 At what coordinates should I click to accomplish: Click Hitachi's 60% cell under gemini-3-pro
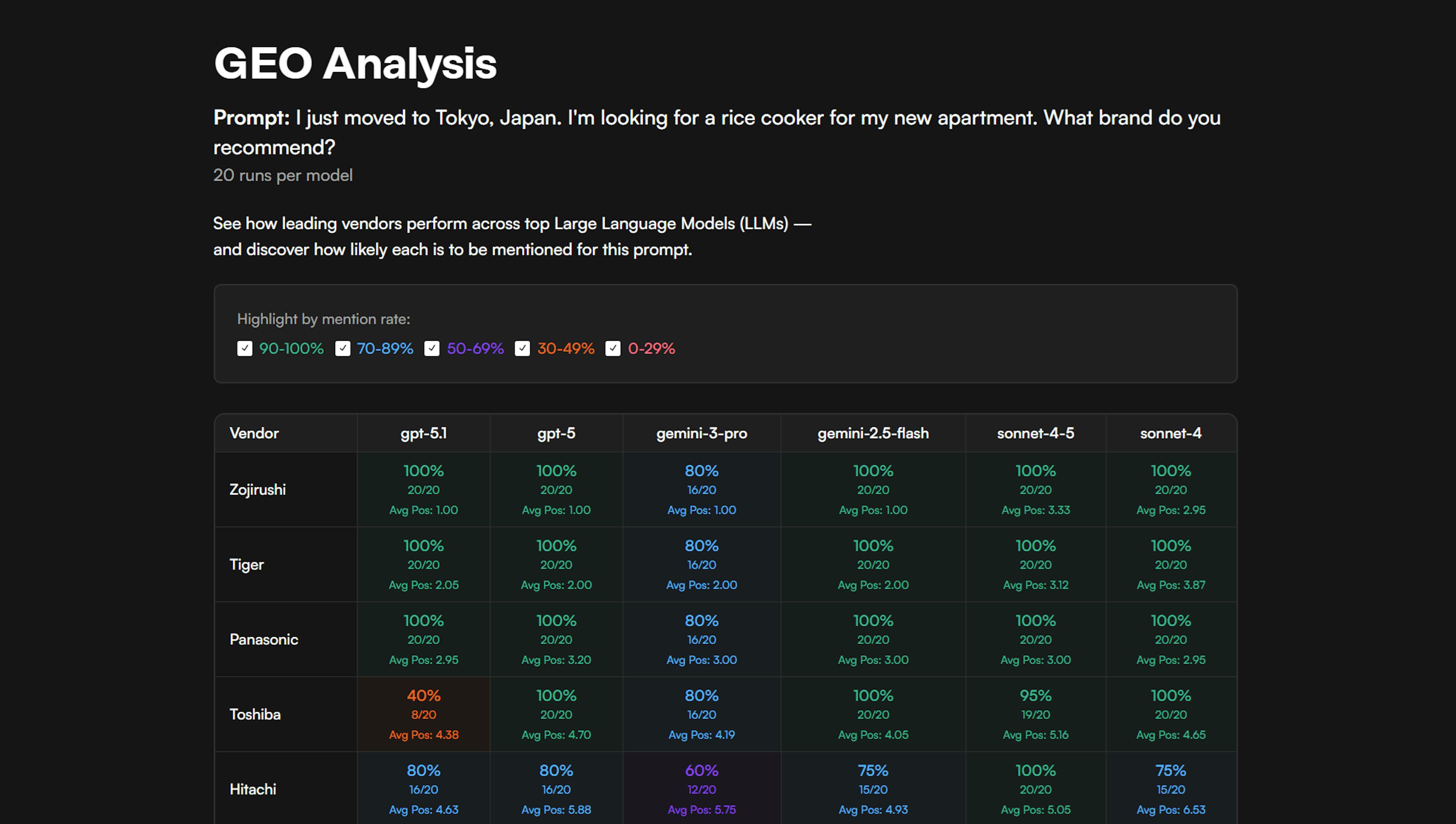pos(701,788)
